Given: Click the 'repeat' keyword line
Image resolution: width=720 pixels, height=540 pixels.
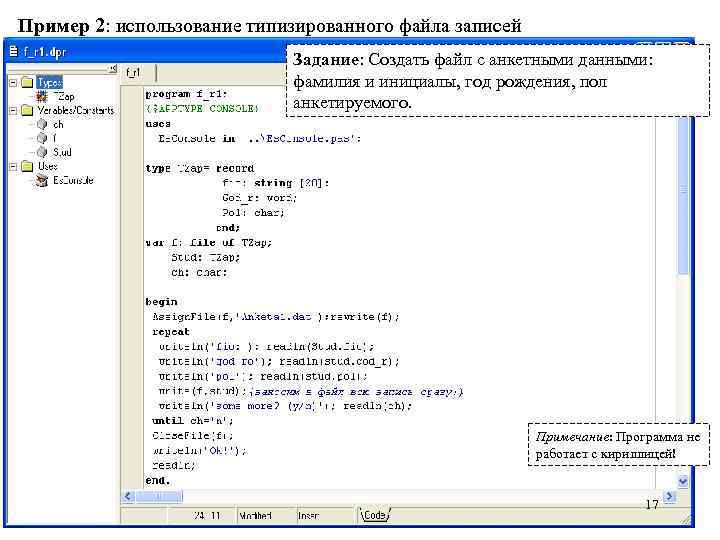Looking at the screenshot, I should coord(171,332).
